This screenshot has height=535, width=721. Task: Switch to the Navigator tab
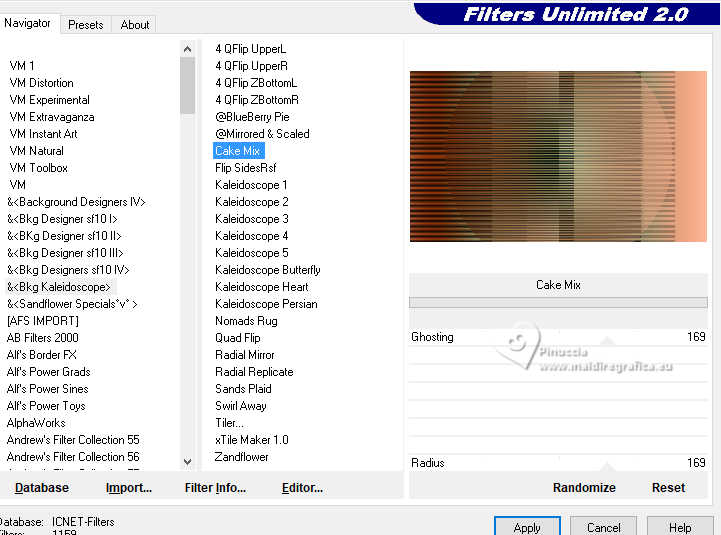coord(28,23)
